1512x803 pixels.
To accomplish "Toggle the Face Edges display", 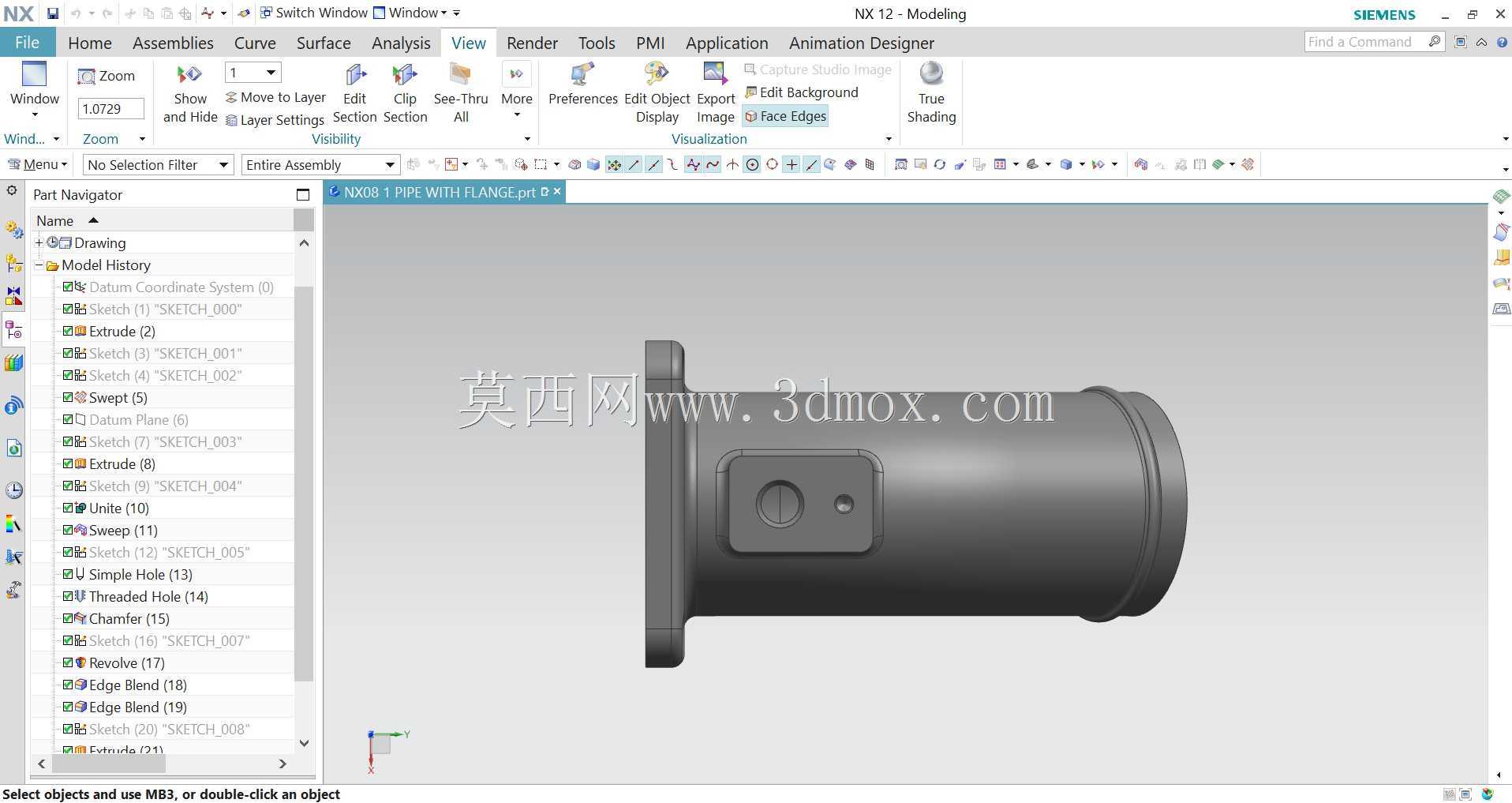I will pyautogui.click(x=786, y=116).
